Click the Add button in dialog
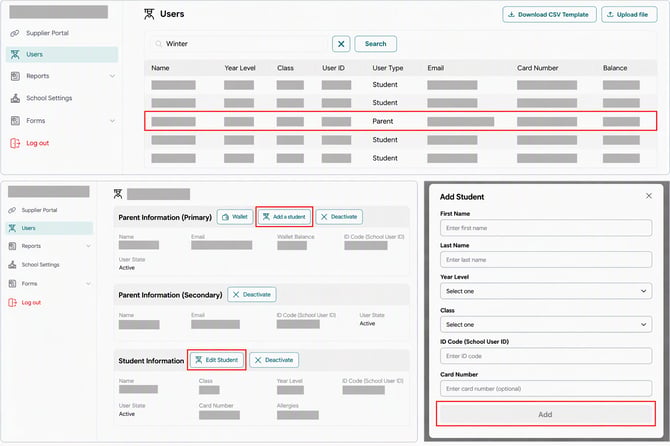The height and width of the screenshot is (446, 670). (x=546, y=414)
